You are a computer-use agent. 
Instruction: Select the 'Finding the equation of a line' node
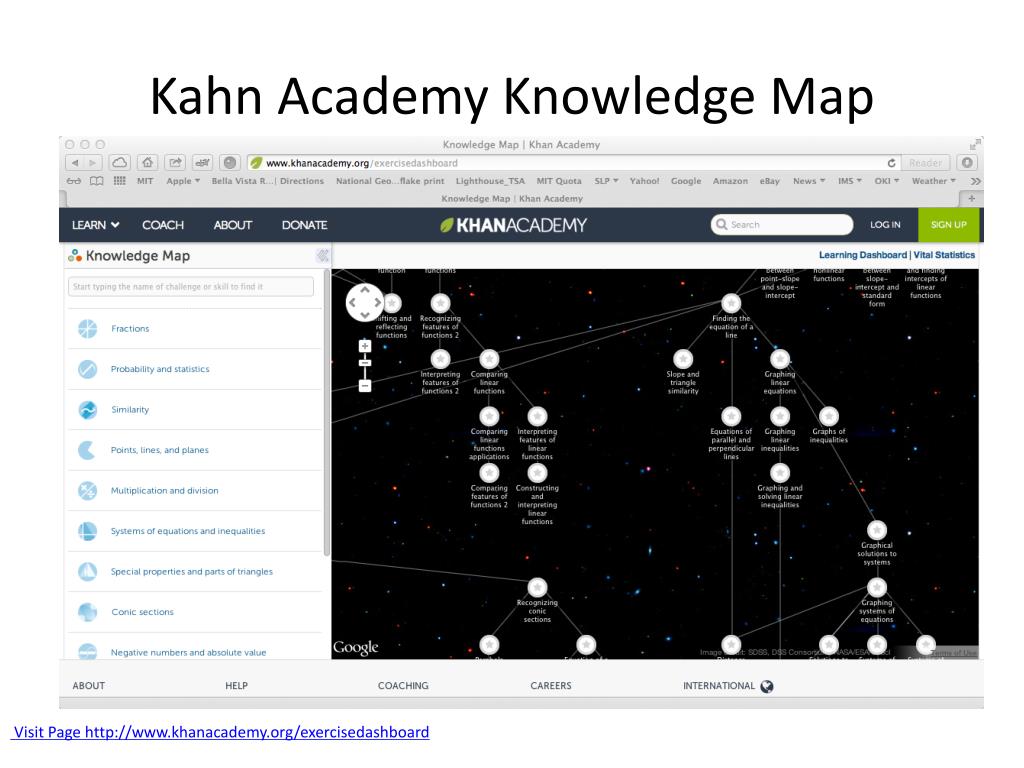pos(731,303)
